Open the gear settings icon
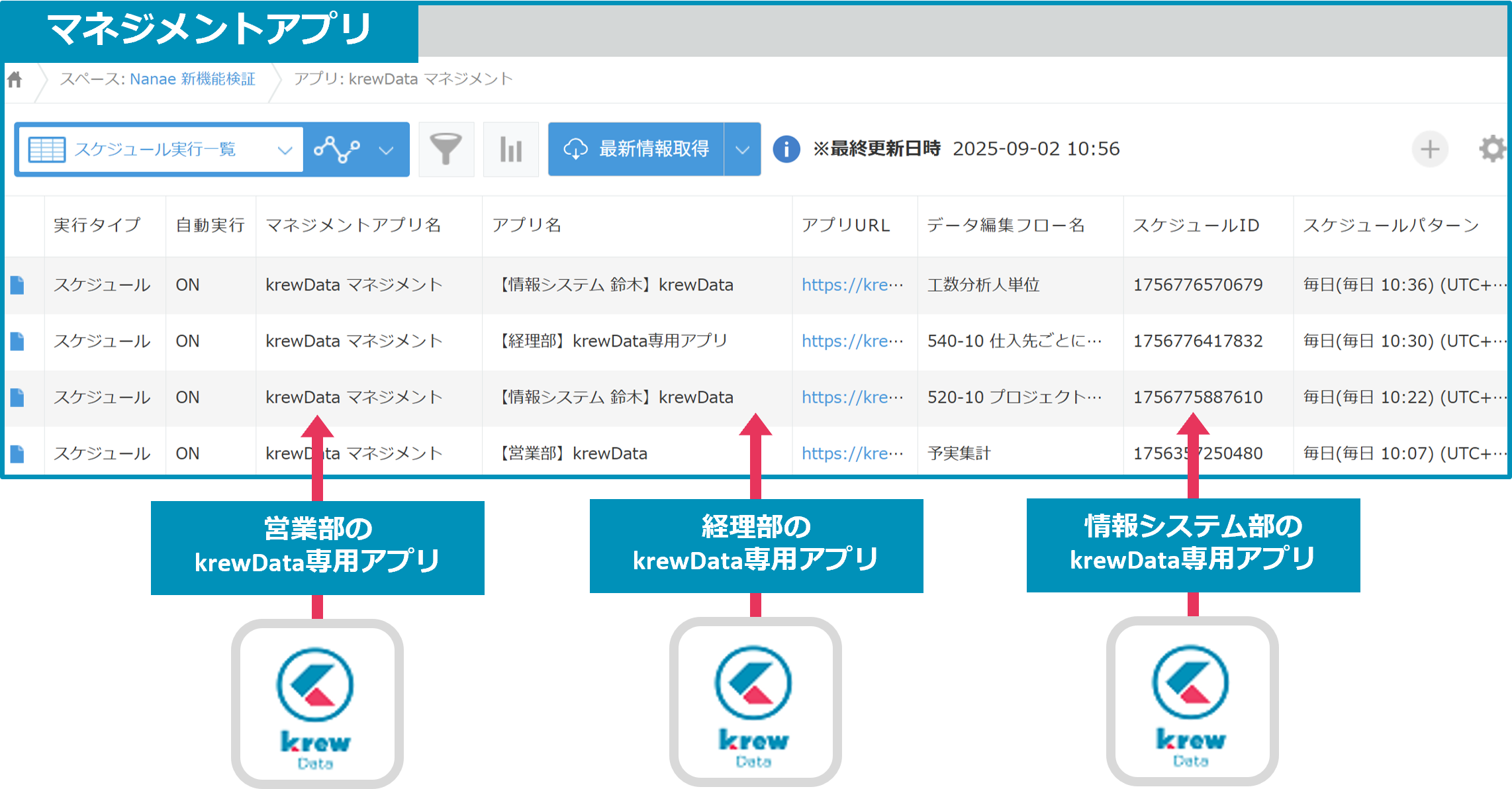The height and width of the screenshot is (789, 1512). pyautogui.click(x=1491, y=149)
